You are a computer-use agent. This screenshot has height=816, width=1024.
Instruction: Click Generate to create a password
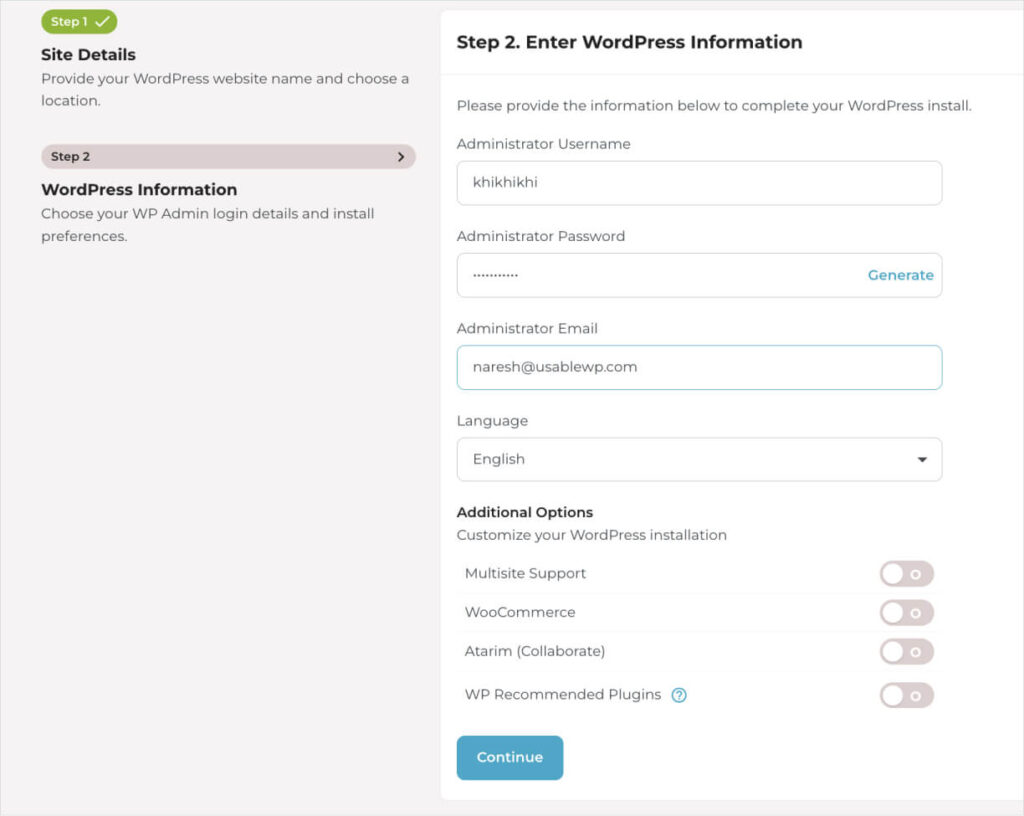[x=900, y=275]
